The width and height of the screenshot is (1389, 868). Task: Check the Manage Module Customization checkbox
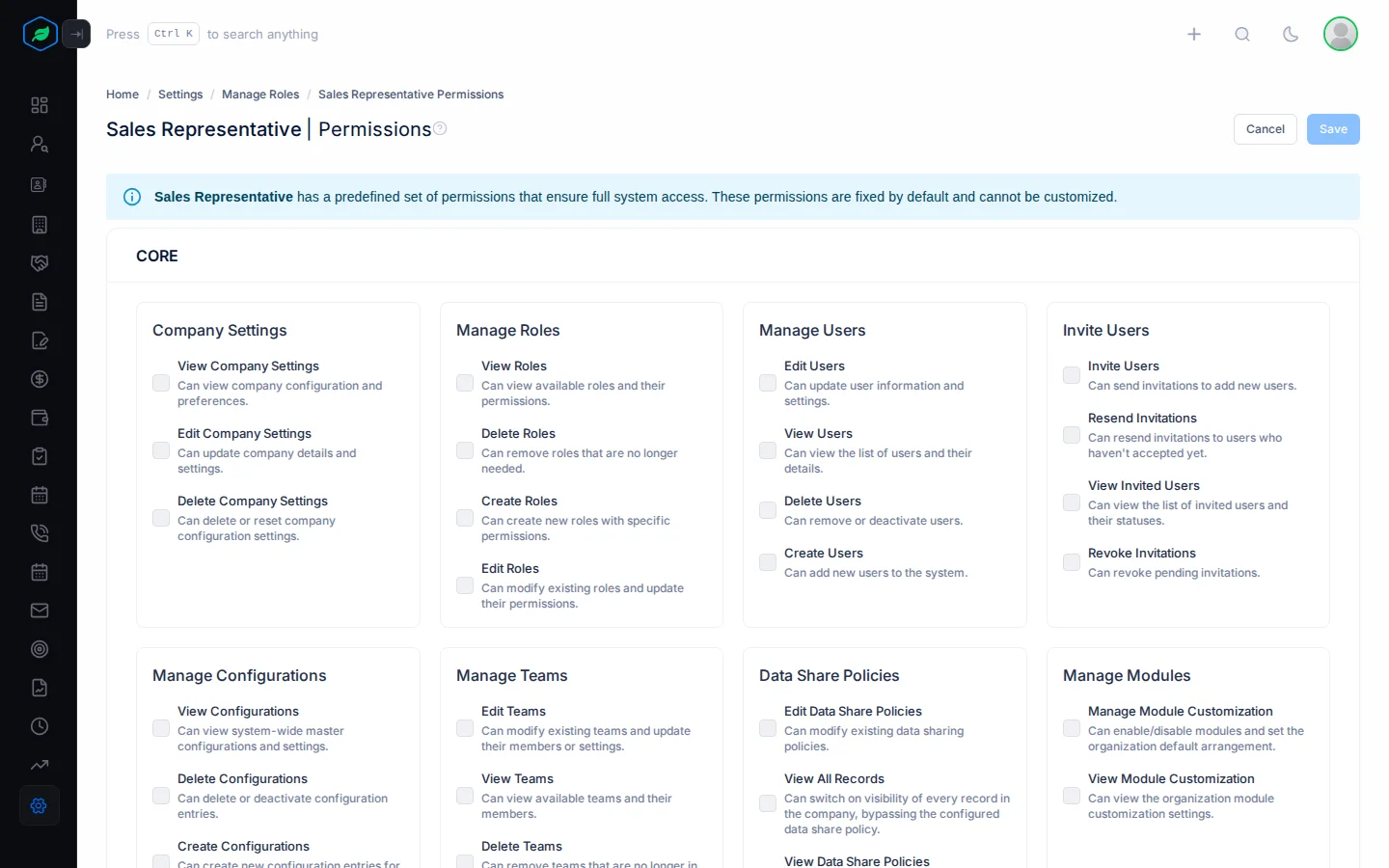1072,728
